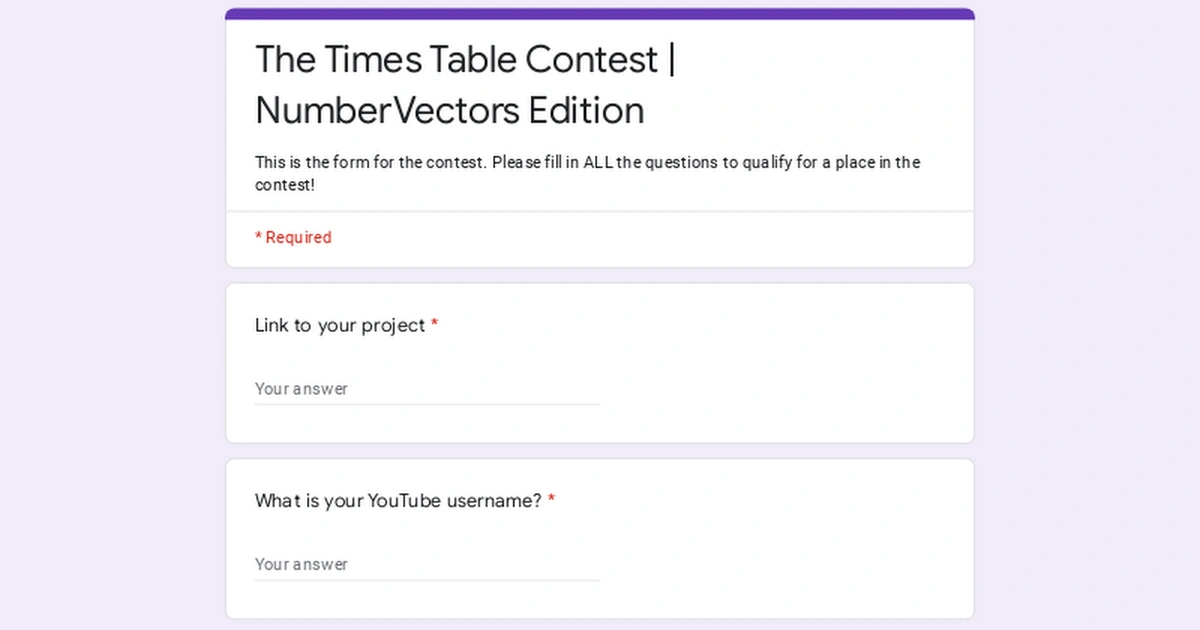Image resolution: width=1200 pixels, height=630 pixels.
Task: Click the form description paragraph
Action: [x=588, y=173]
